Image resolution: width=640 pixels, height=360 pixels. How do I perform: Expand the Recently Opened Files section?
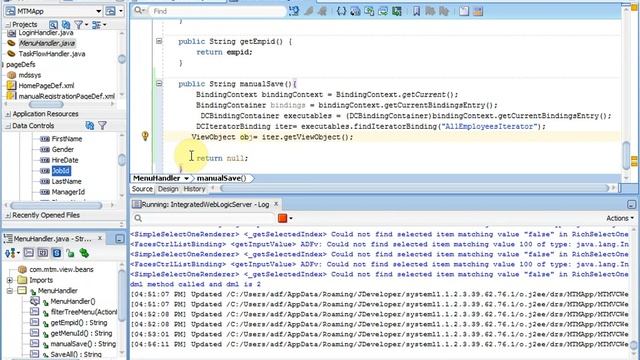pyautogui.click(x=8, y=216)
